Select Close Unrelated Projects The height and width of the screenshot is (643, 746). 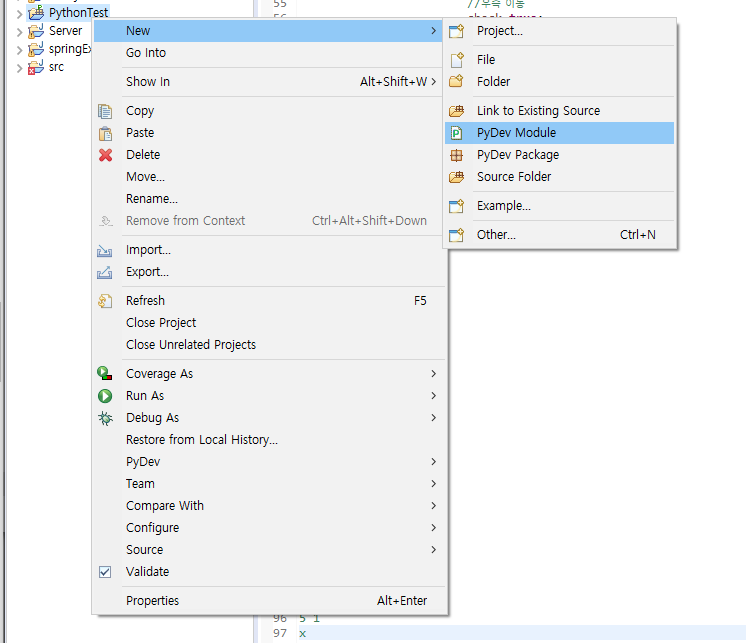click(269, 345)
